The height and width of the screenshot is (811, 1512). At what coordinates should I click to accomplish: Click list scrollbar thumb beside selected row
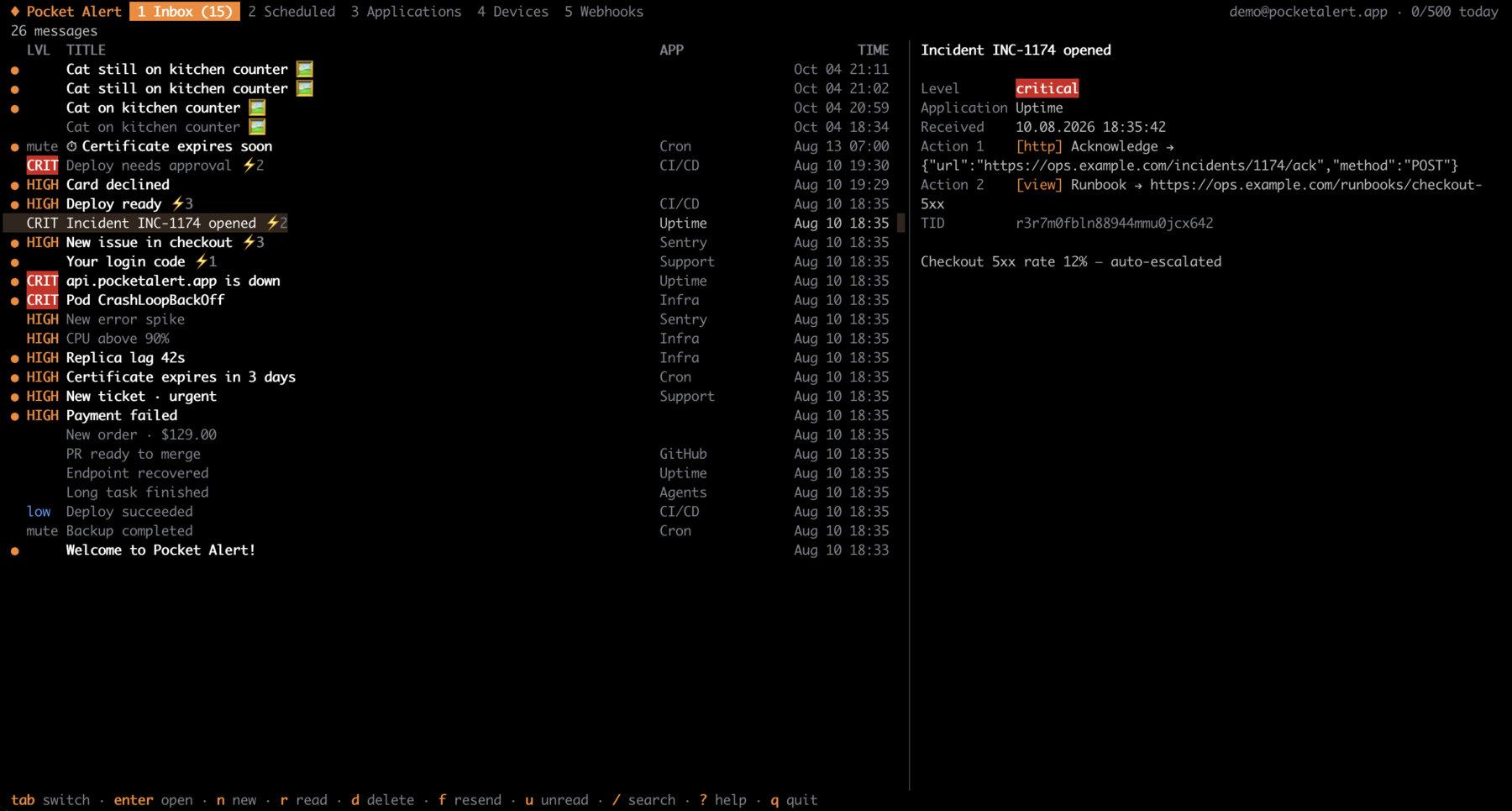point(900,223)
